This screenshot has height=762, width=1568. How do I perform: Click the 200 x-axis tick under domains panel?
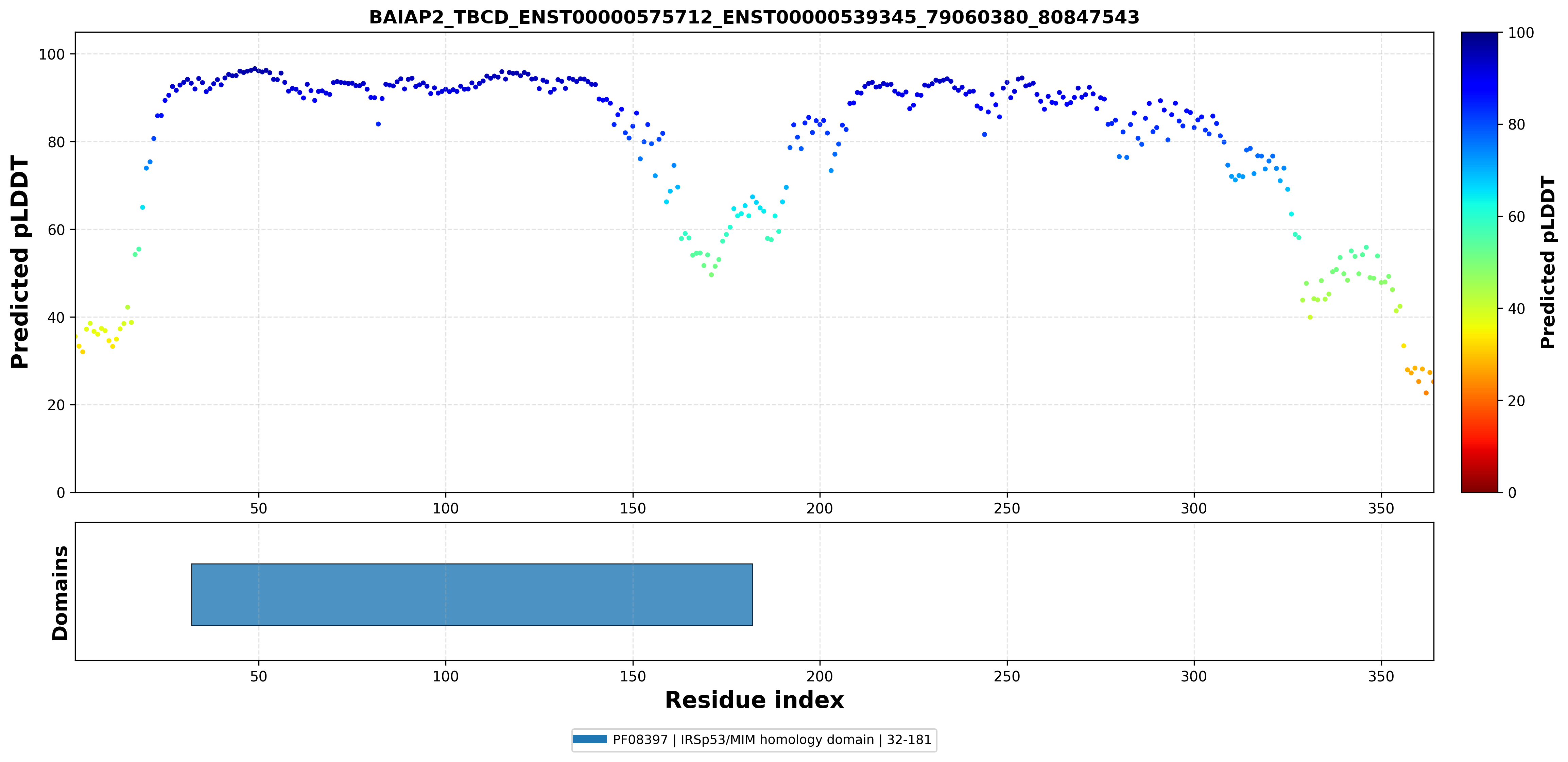(x=819, y=677)
